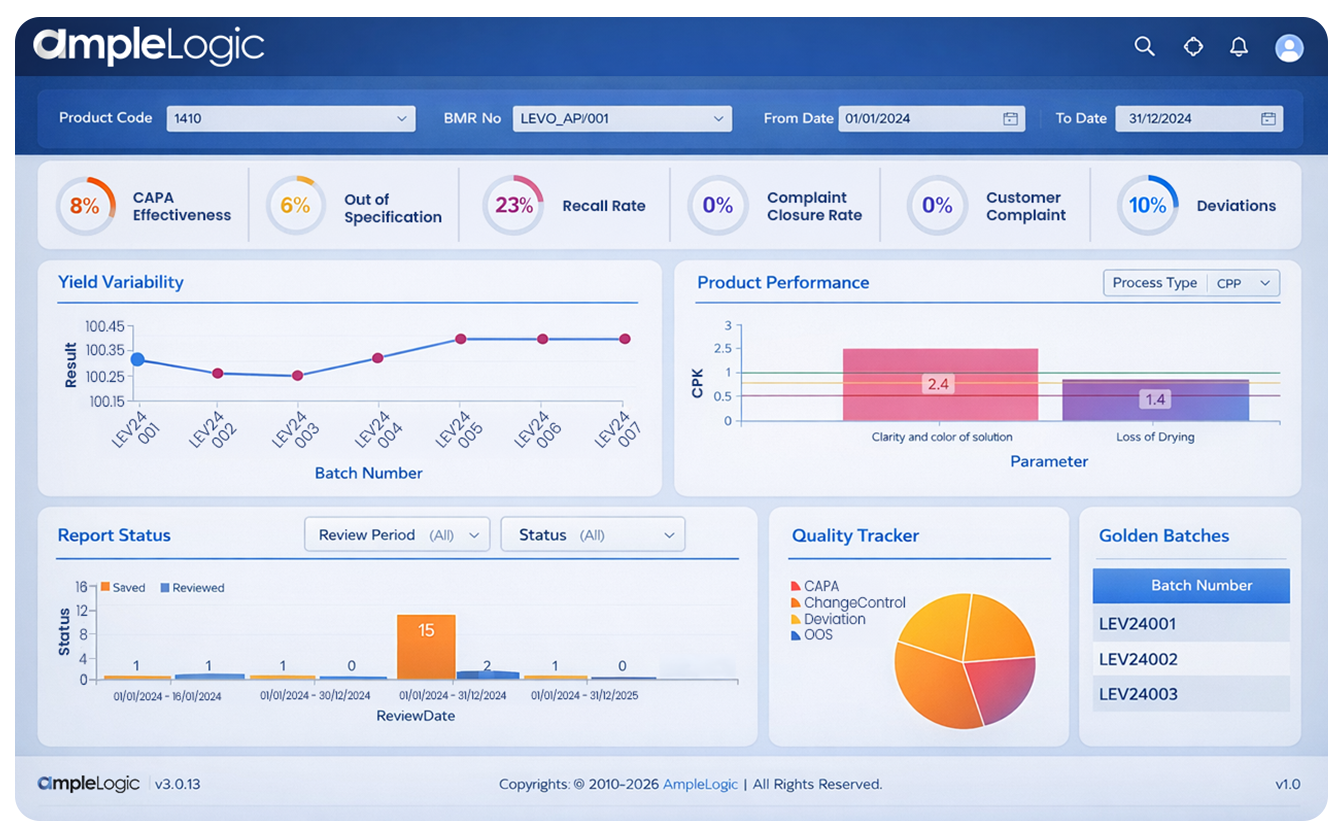The height and width of the screenshot is (836, 1342).
Task: Expand the BMR No dropdown
Action: (x=718, y=118)
